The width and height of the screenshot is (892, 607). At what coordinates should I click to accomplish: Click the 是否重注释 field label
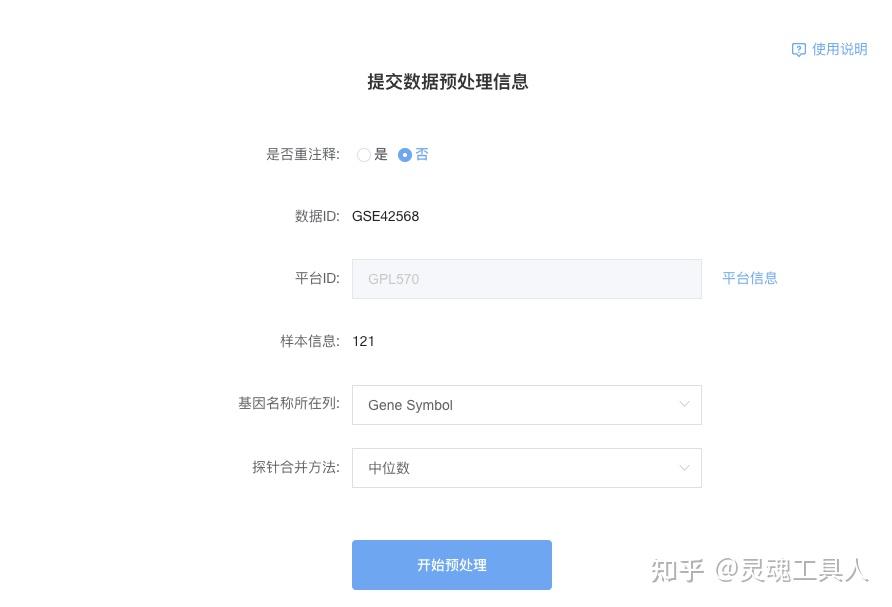(x=302, y=155)
